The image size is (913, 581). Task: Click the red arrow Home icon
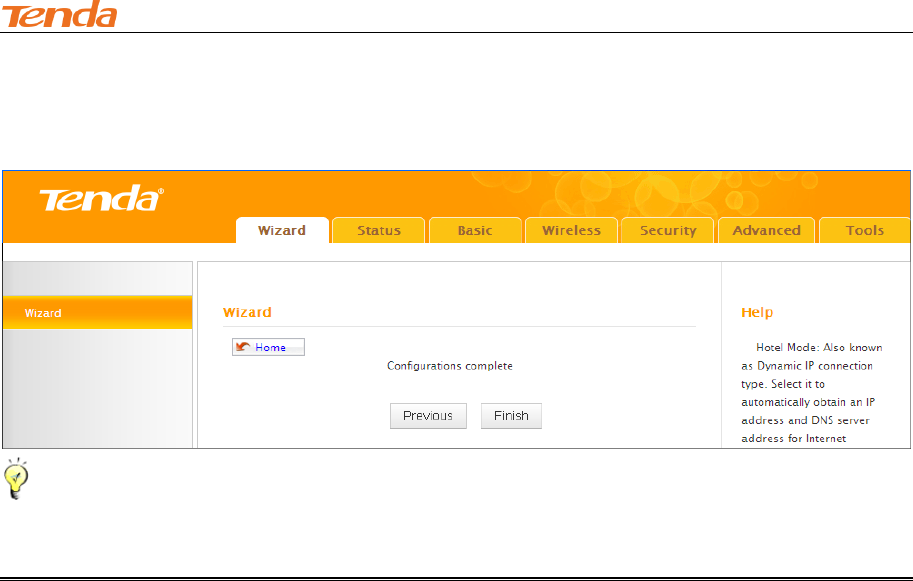point(243,347)
